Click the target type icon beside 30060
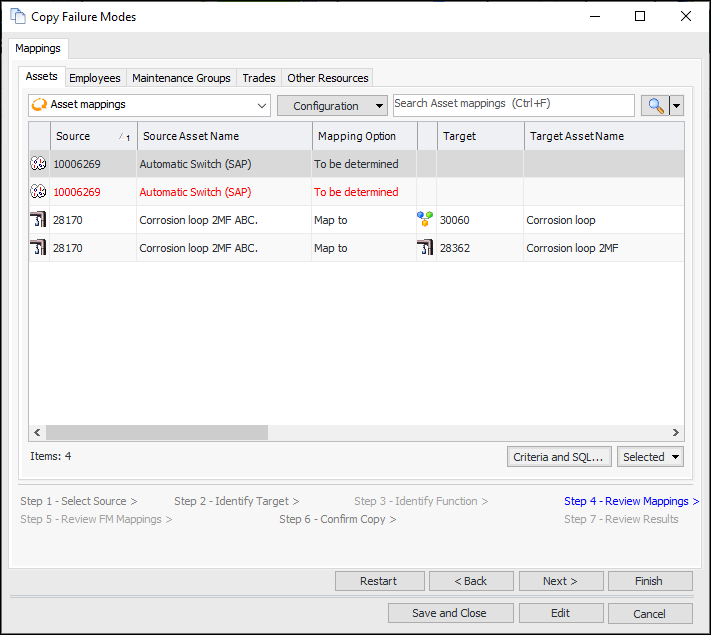The width and height of the screenshot is (711, 635). tap(426, 220)
